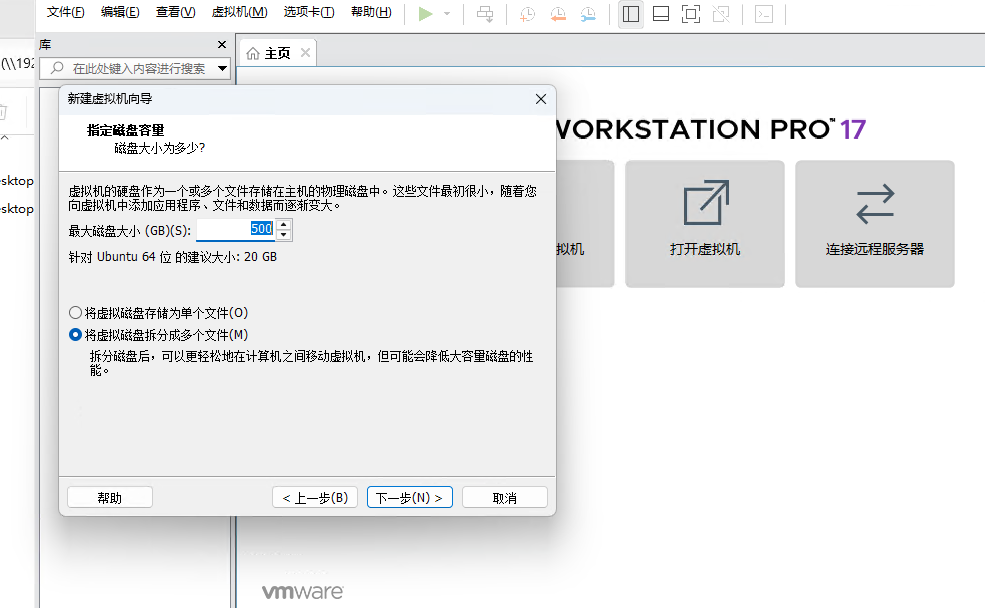Open the snapshot manager toolbar icon
Image resolution: width=985 pixels, height=608 pixels.
588,14
